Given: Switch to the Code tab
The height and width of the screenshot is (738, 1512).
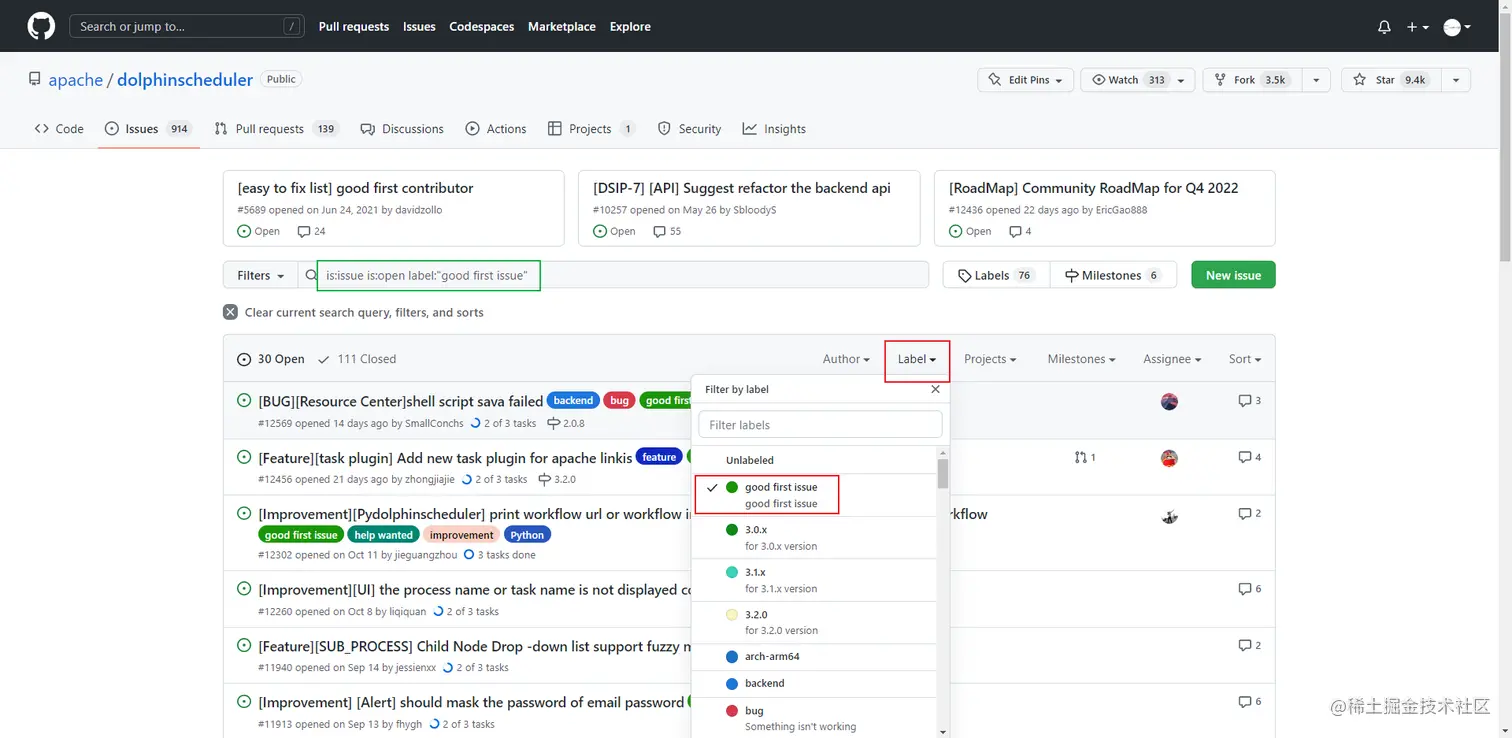Looking at the screenshot, I should [x=59, y=129].
